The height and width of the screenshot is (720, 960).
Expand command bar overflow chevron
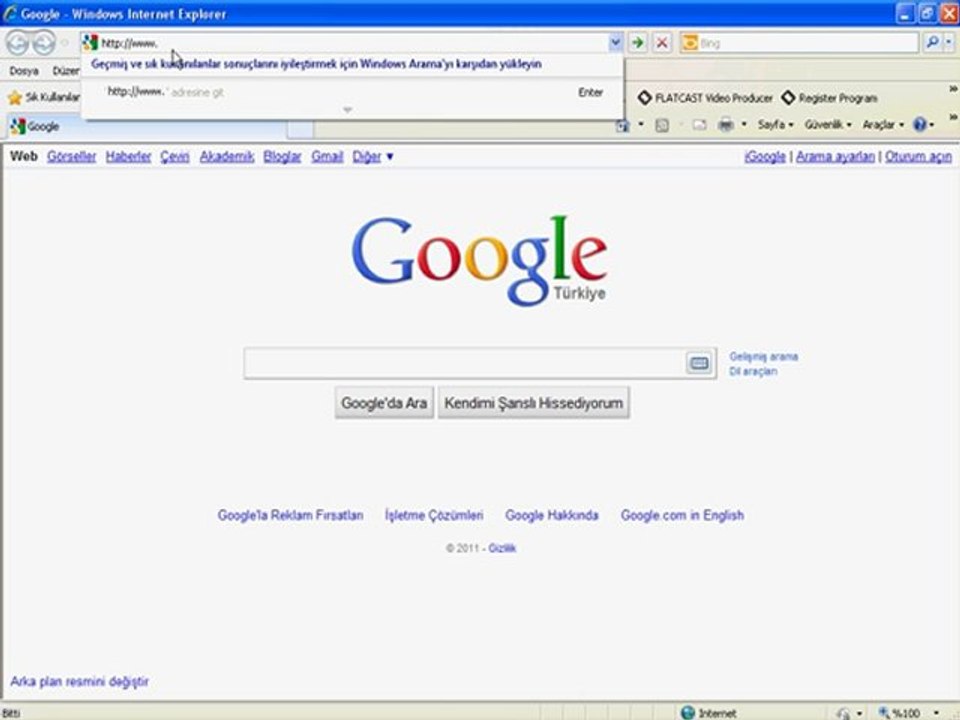[x=953, y=116]
